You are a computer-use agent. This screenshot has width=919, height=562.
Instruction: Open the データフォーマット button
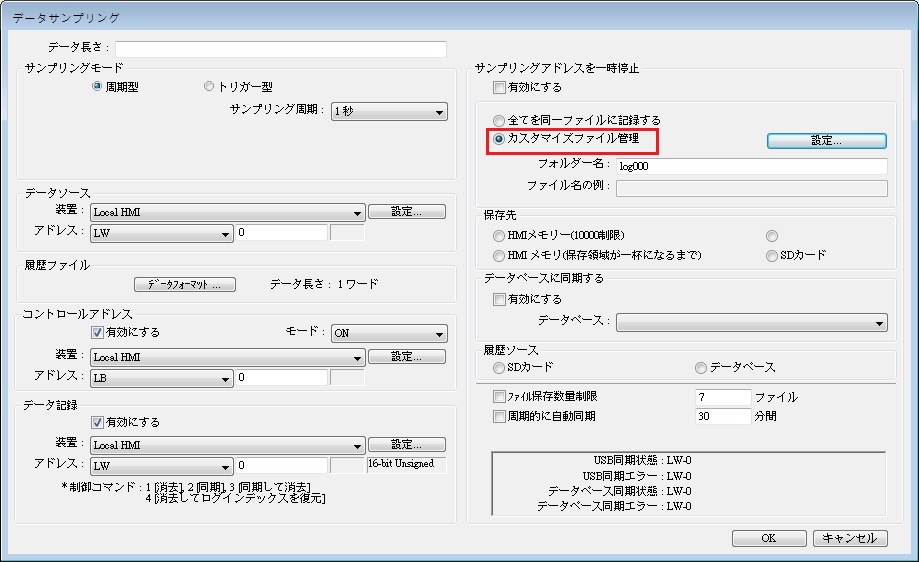coord(185,285)
